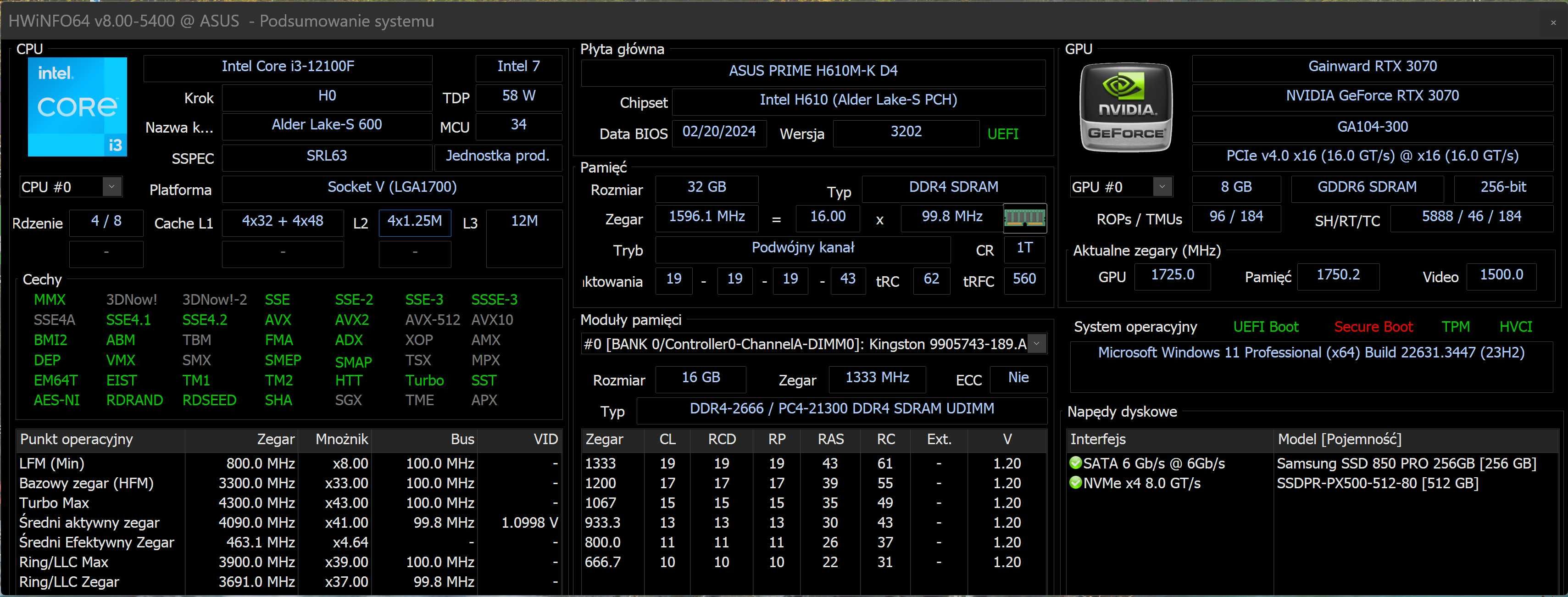Click the Mnożnik column header

point(334,440)
